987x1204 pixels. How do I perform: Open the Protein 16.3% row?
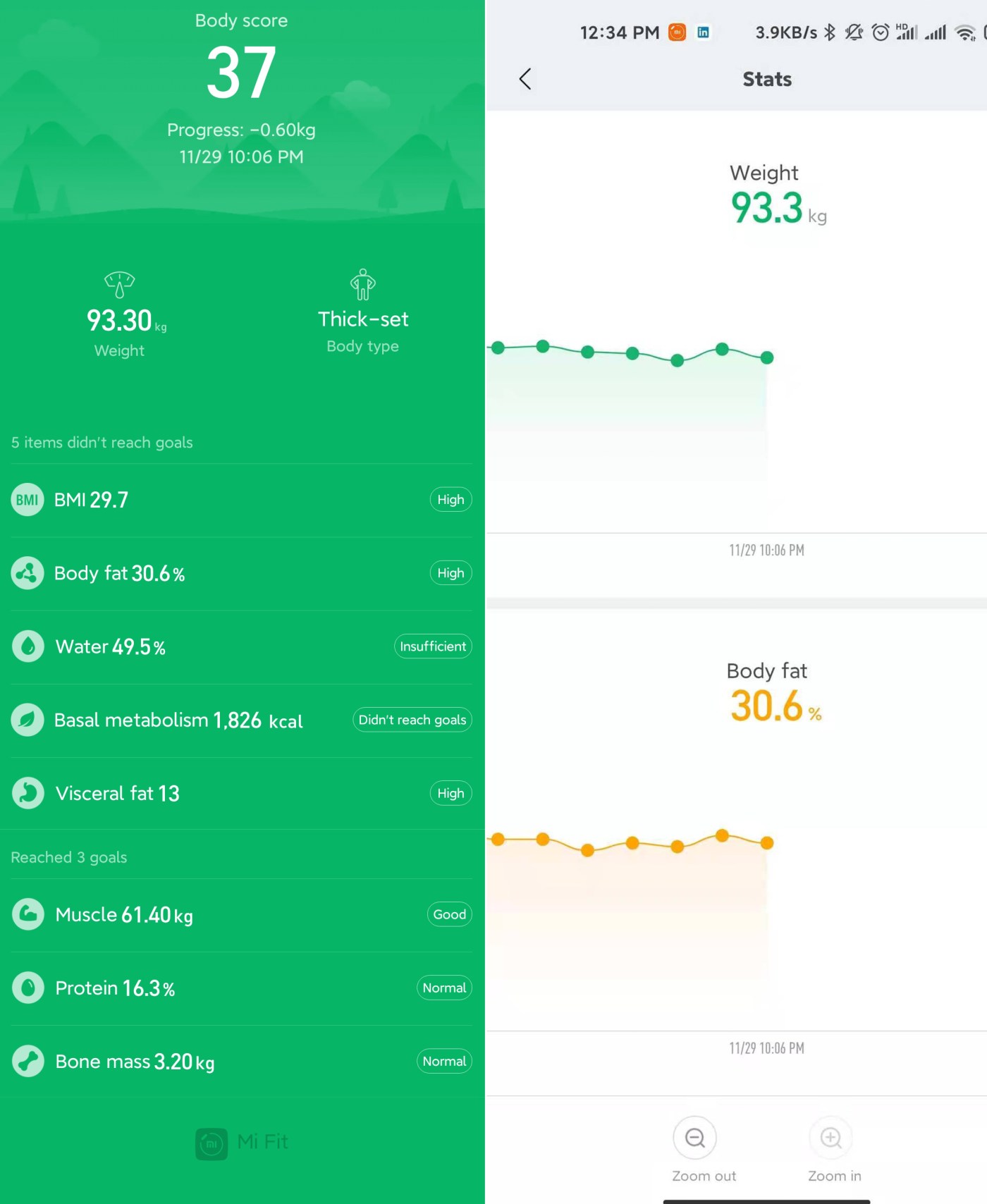click(242, 988)
